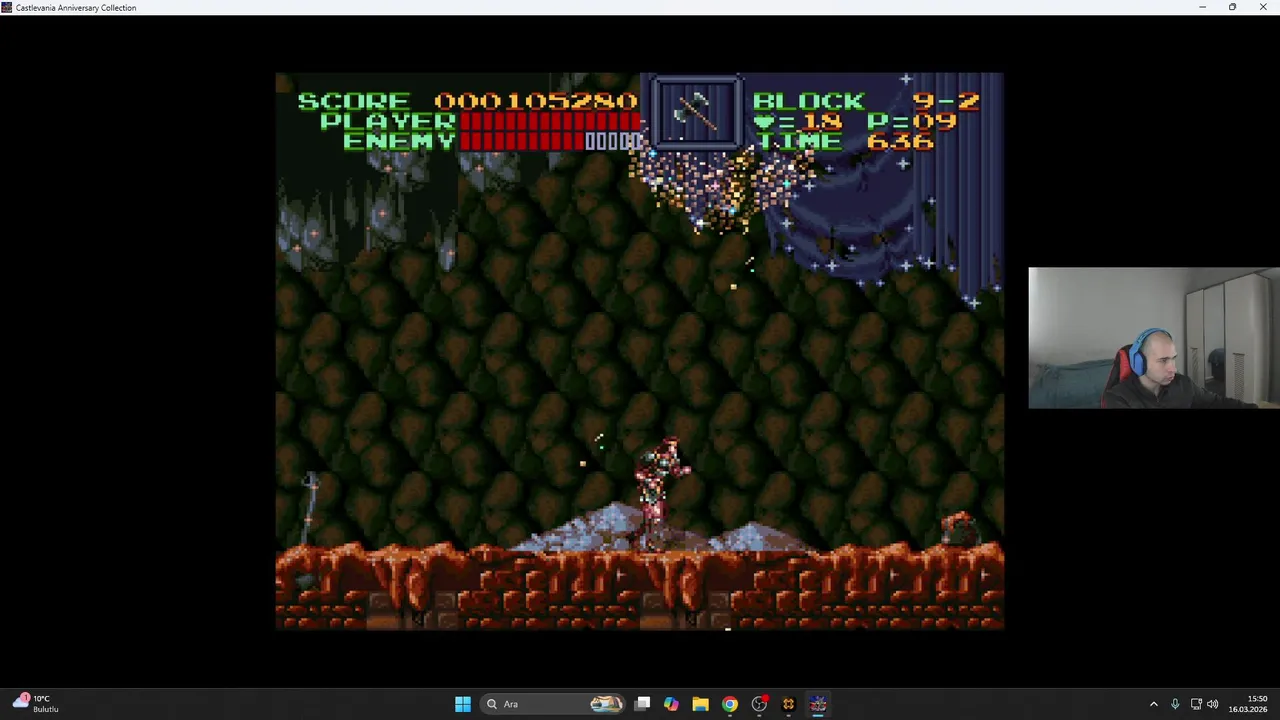Click the red PLAYER health bar
Viewport: 1280px width, 720px height.
(549, 121)
